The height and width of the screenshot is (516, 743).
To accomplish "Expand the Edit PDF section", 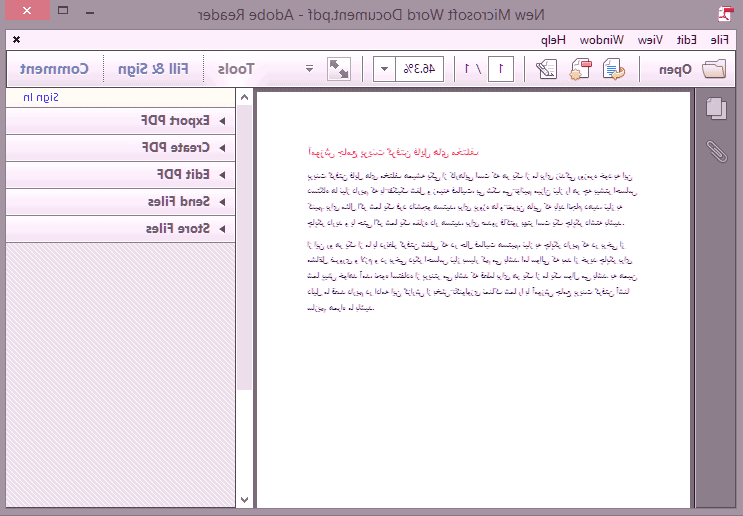I will pos(120,175).
